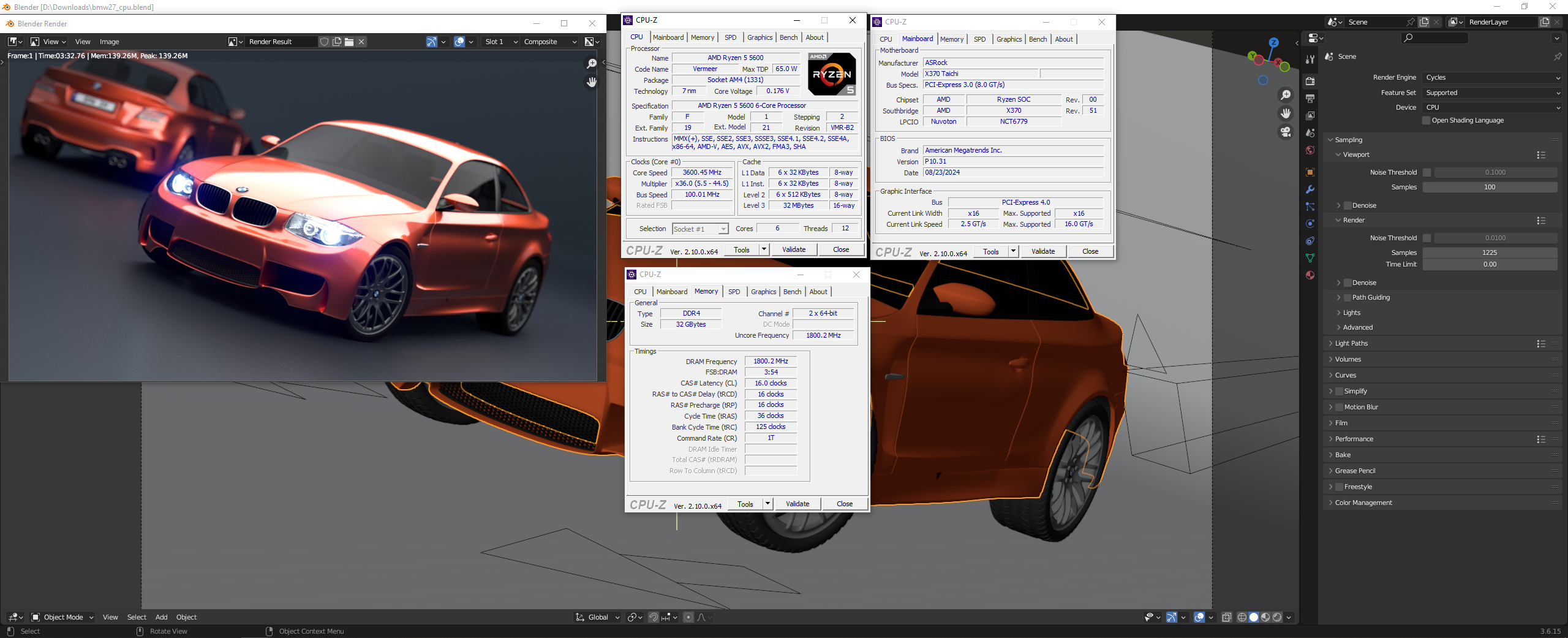Switch to wireframe viewport shading
This screenshot has height=638, width=1568.
tap(1242, 617)
